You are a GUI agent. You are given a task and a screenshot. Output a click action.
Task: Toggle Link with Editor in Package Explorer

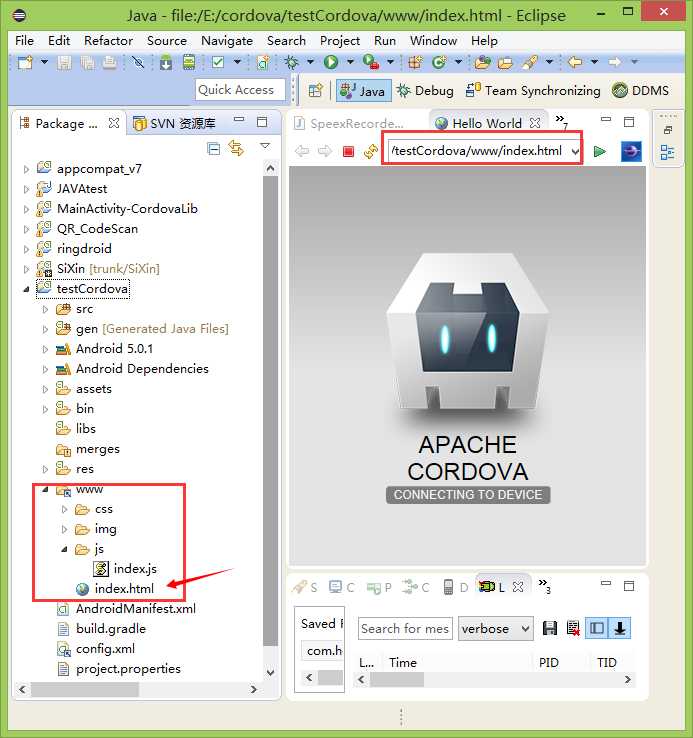(x=236, y=148)
